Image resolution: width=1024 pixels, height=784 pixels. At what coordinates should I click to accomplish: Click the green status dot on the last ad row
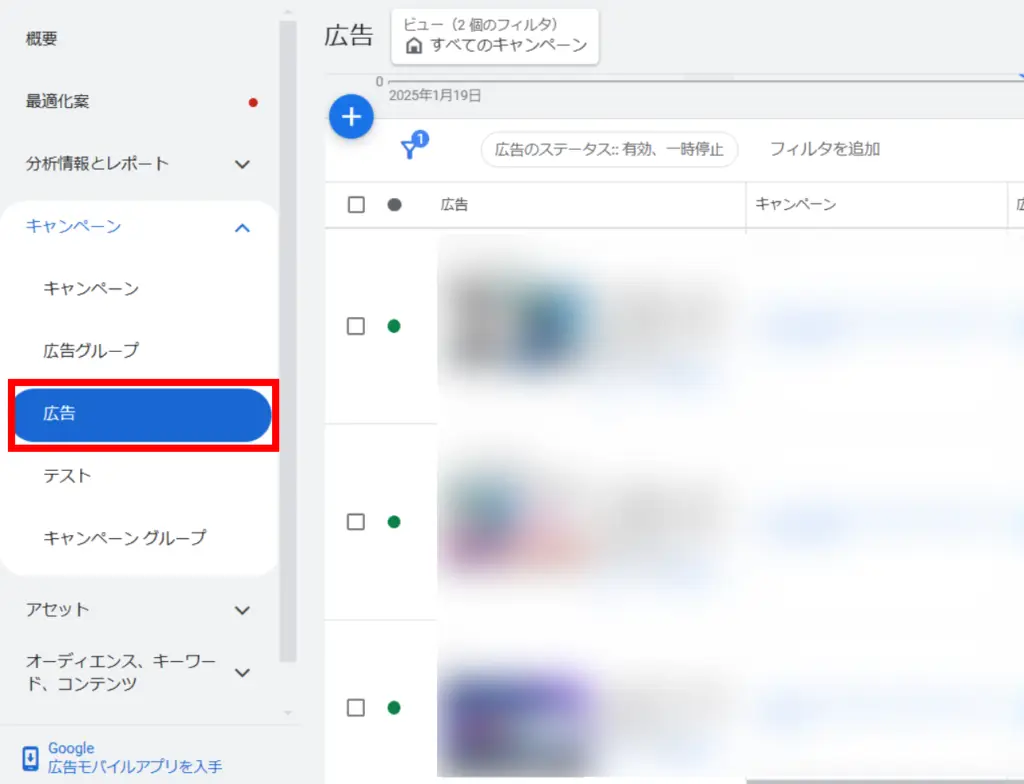tap(395, 707)
